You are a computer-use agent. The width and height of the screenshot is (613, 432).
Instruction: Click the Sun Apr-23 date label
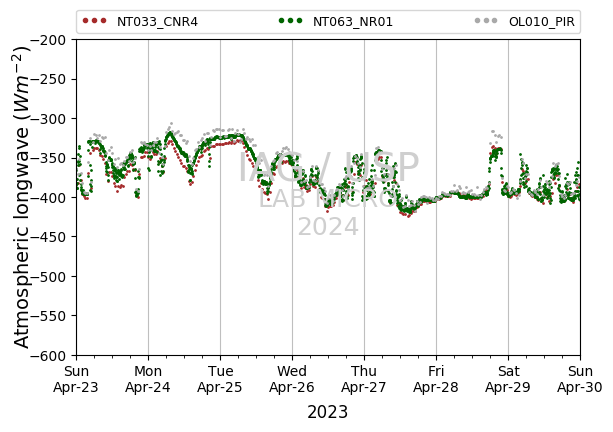tap(76, 379)
